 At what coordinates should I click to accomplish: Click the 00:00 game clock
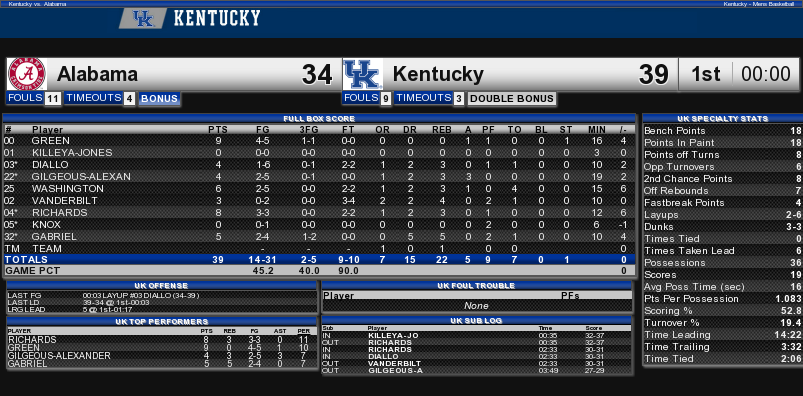pyautogui.click(x=766, y=75)
